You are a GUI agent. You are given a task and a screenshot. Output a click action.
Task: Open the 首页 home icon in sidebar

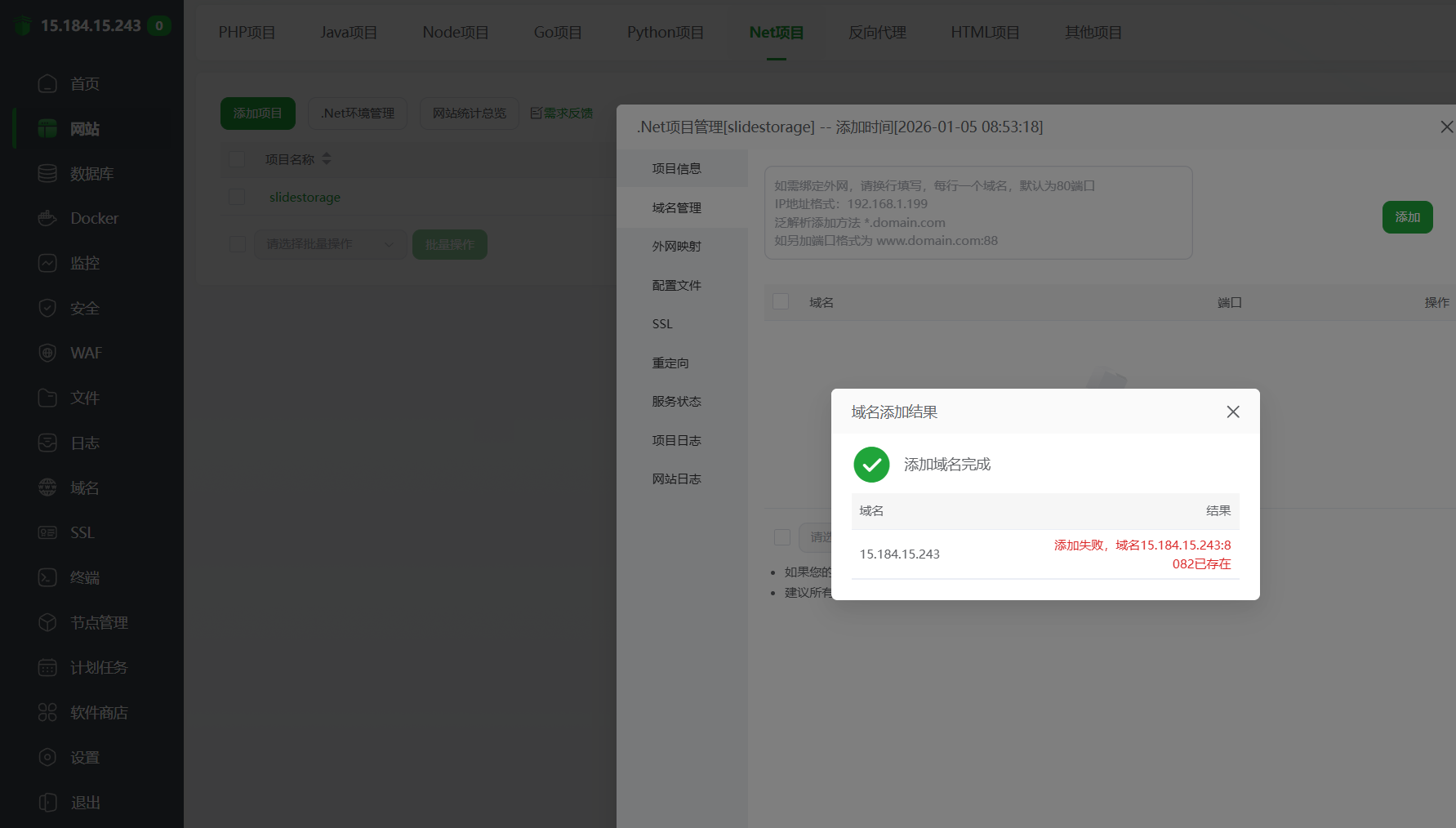(x=47, y=84)
